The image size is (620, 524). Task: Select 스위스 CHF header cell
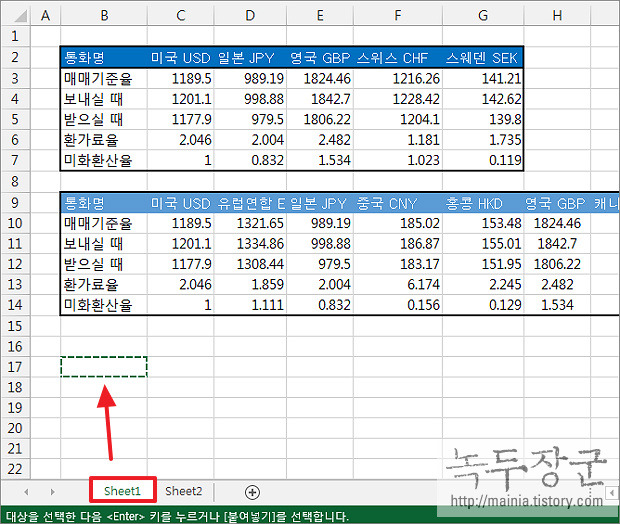pyautogui.click(x=398, y=58)
